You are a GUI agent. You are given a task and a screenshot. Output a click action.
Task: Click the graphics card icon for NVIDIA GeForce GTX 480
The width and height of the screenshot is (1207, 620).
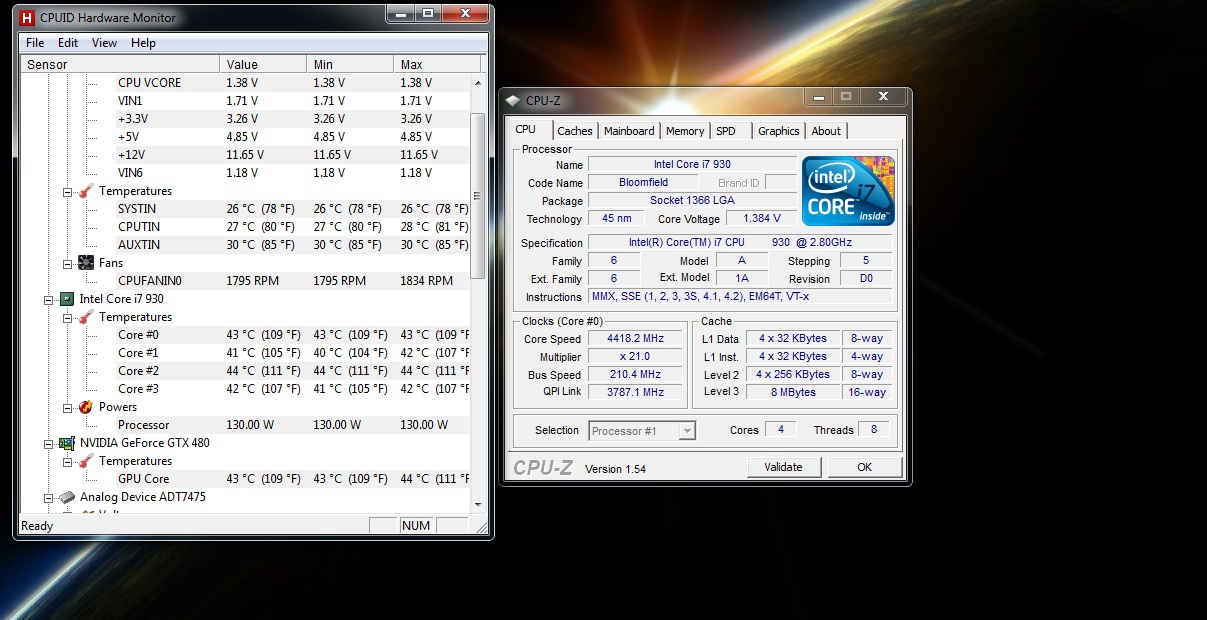tap(67, 443)
